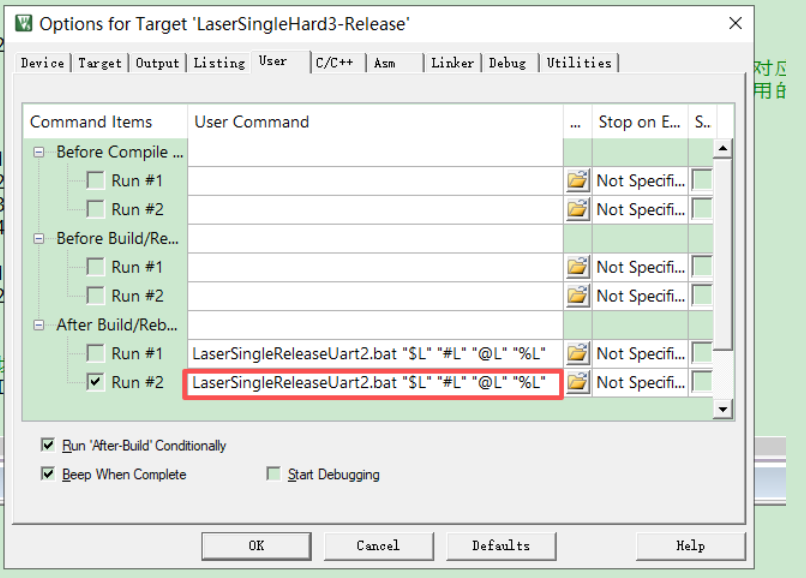Image resolution: width=806 pixels, height=578 pixels.
Task: Click the Keil icon in the dialog title bar
Action: point(24,23)
